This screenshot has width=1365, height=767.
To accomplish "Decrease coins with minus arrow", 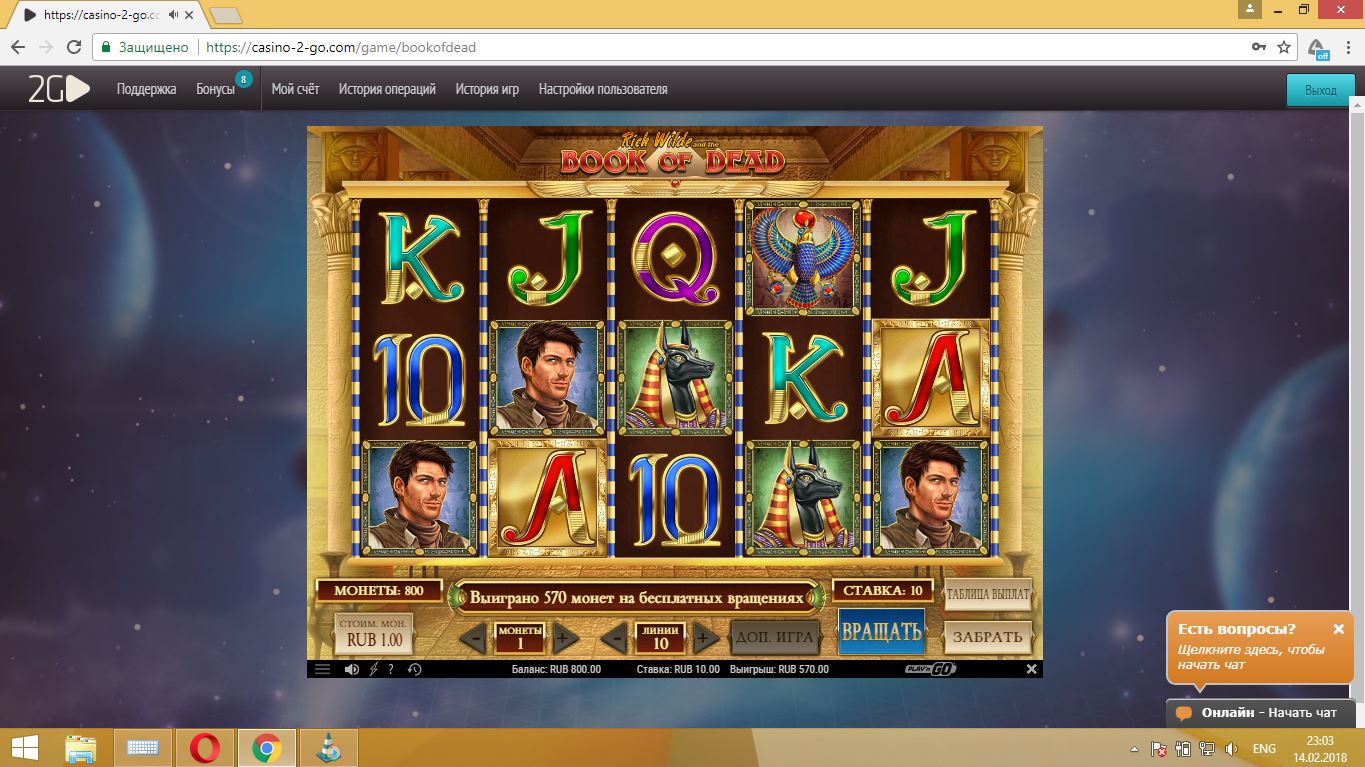I will click(x=473, y=637).
